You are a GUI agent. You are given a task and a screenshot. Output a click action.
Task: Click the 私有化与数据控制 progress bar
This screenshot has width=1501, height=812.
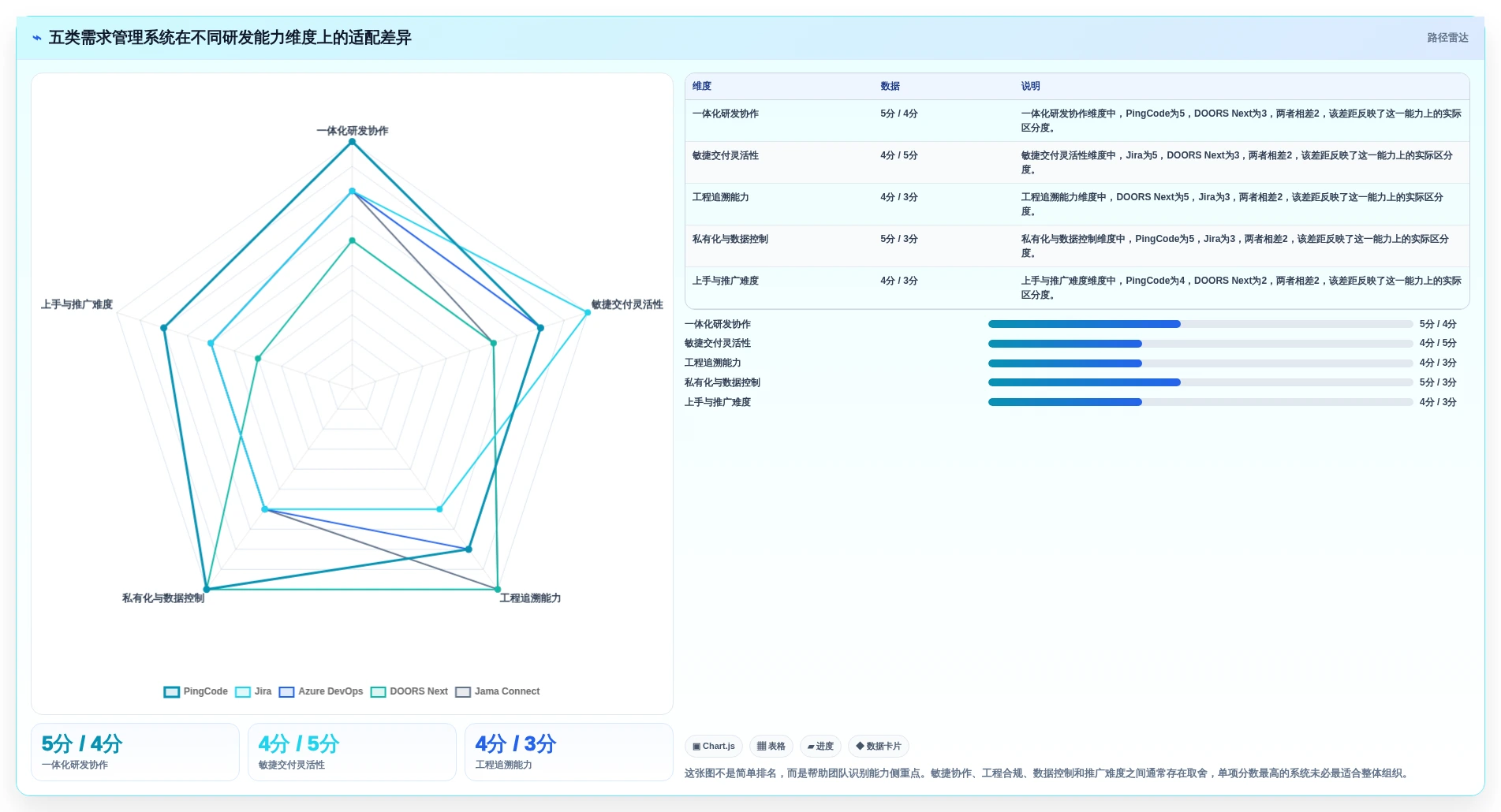[x=1200, y=382]
